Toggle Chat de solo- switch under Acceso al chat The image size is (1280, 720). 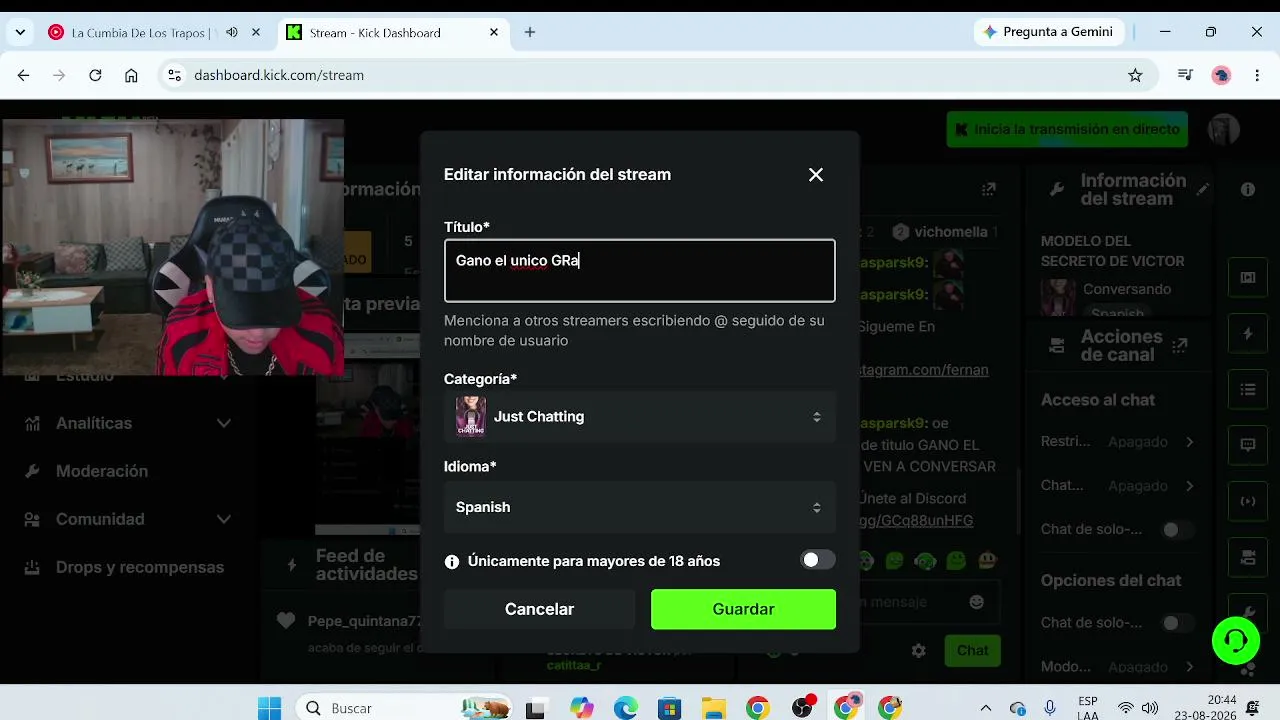[x=1176, y=529]
